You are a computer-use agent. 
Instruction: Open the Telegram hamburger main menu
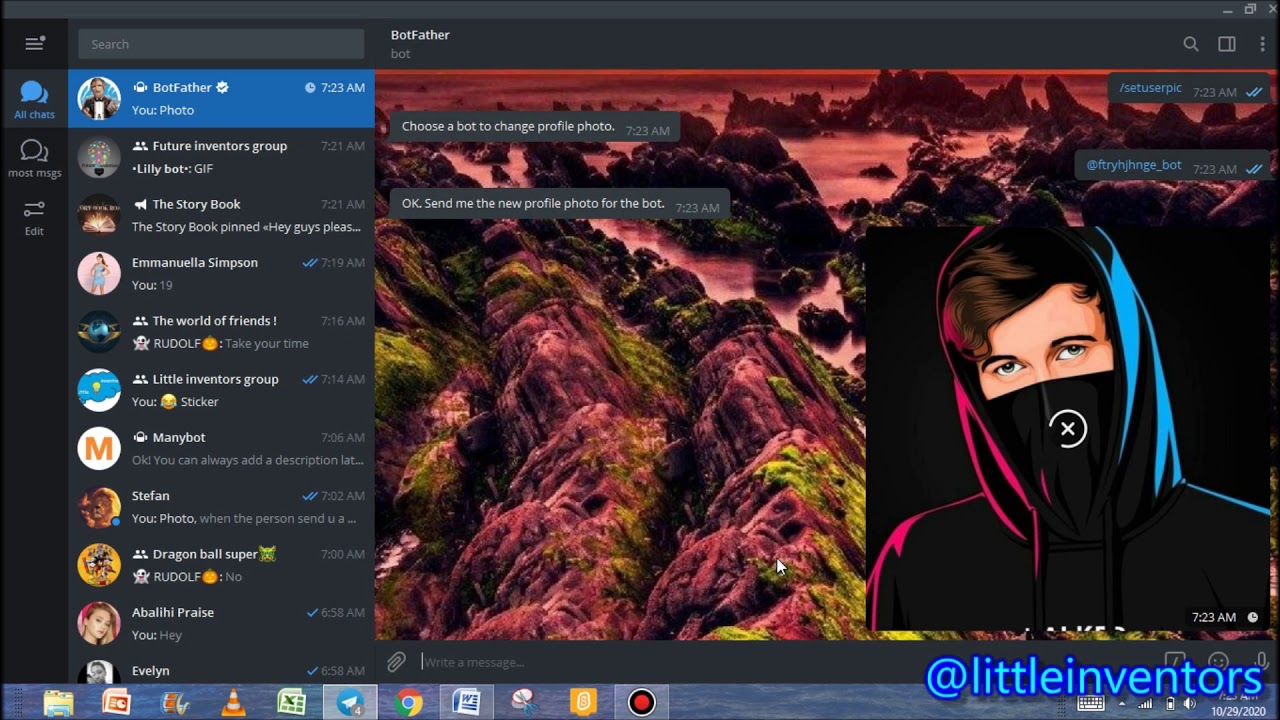[34, 43]
